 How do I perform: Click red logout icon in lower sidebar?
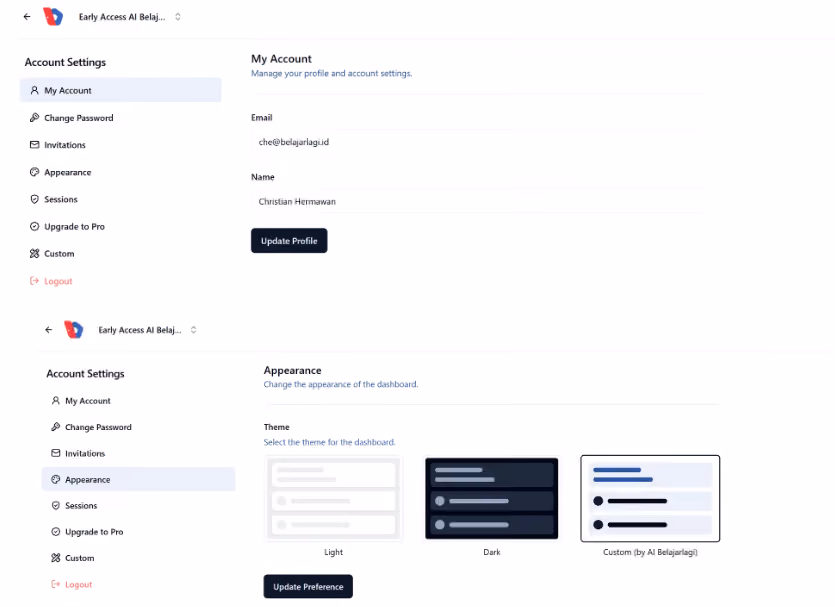[55, 584]
